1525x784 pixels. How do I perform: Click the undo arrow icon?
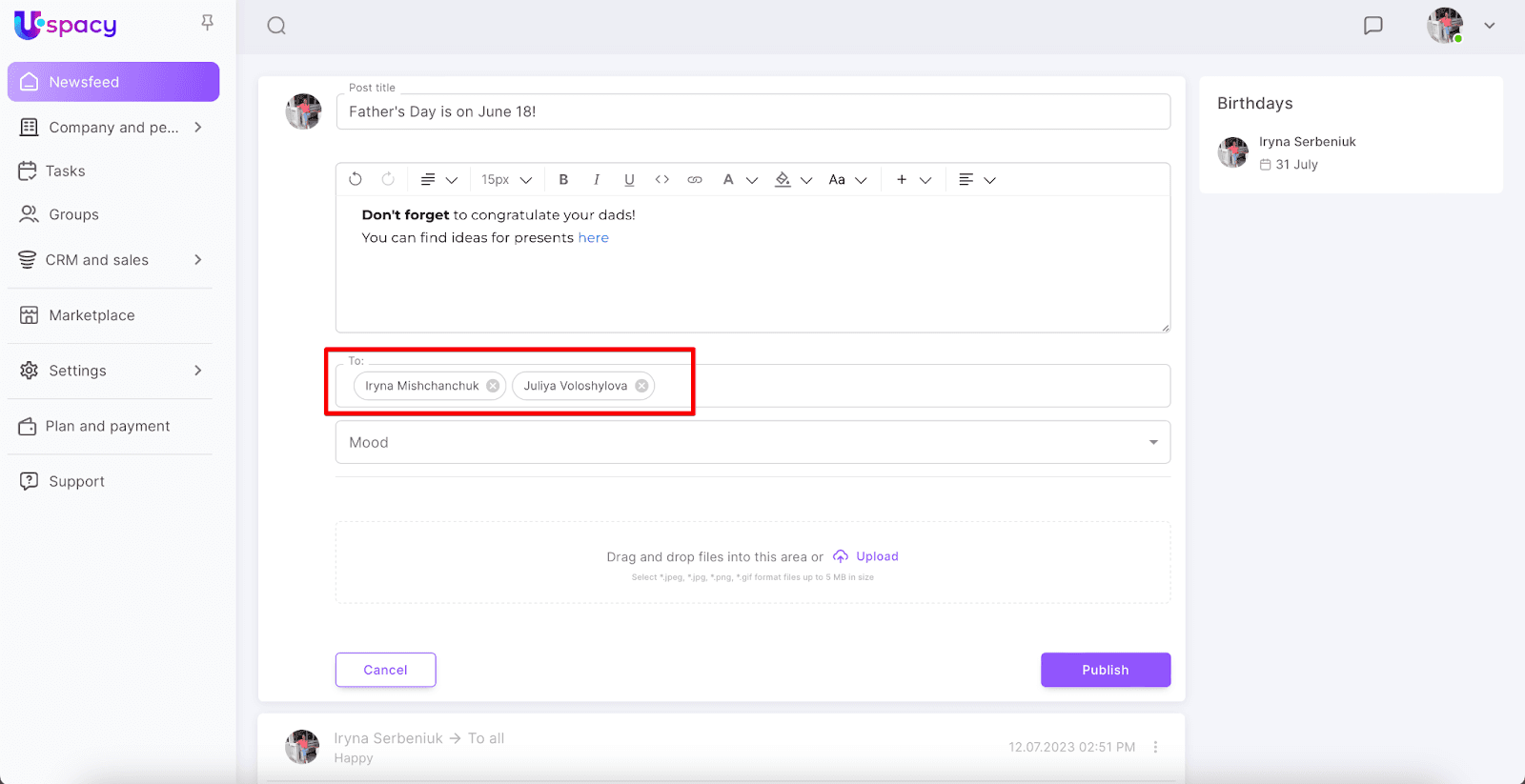356,179
